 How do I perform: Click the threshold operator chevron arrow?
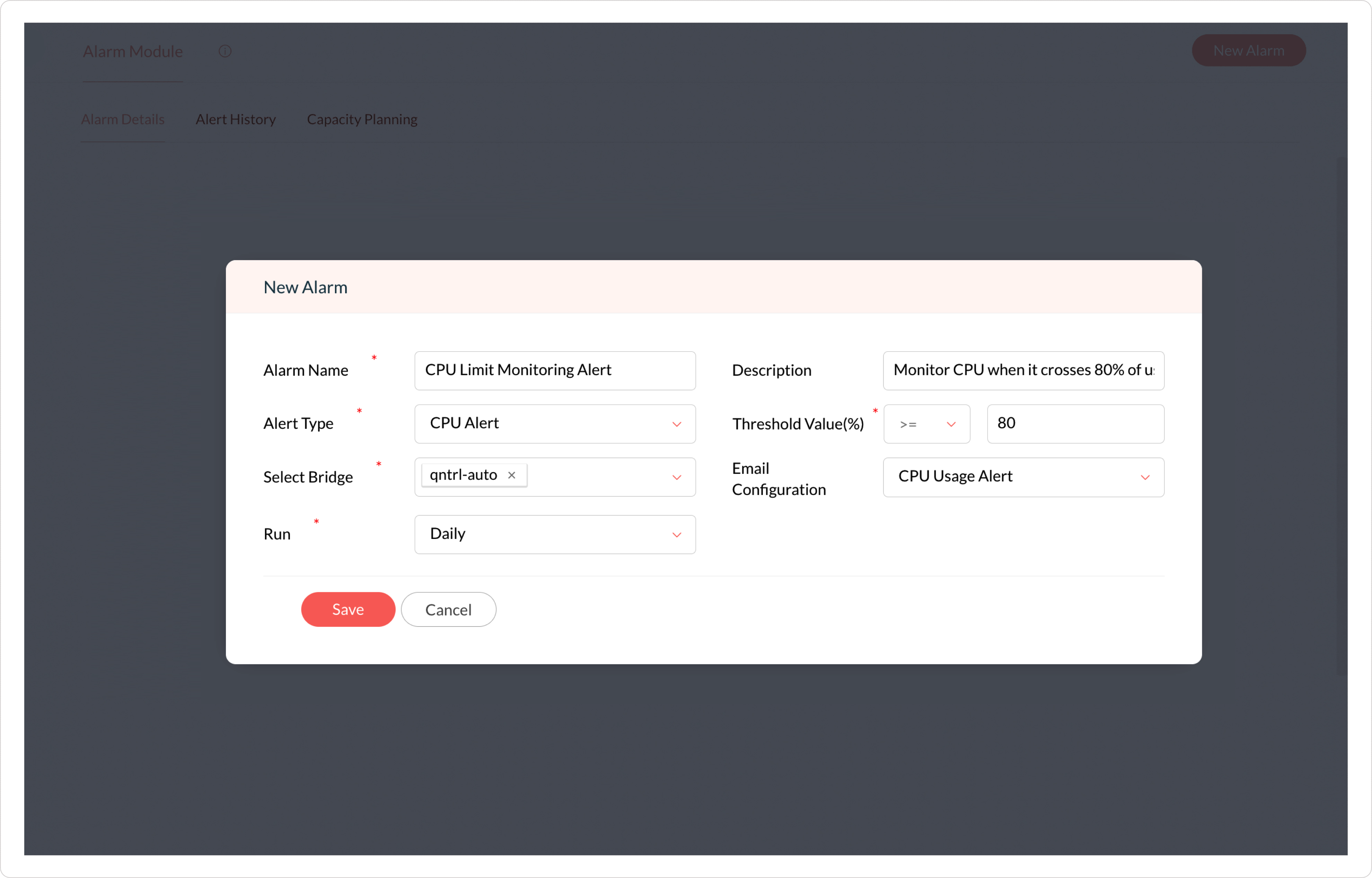pos(951,424)
